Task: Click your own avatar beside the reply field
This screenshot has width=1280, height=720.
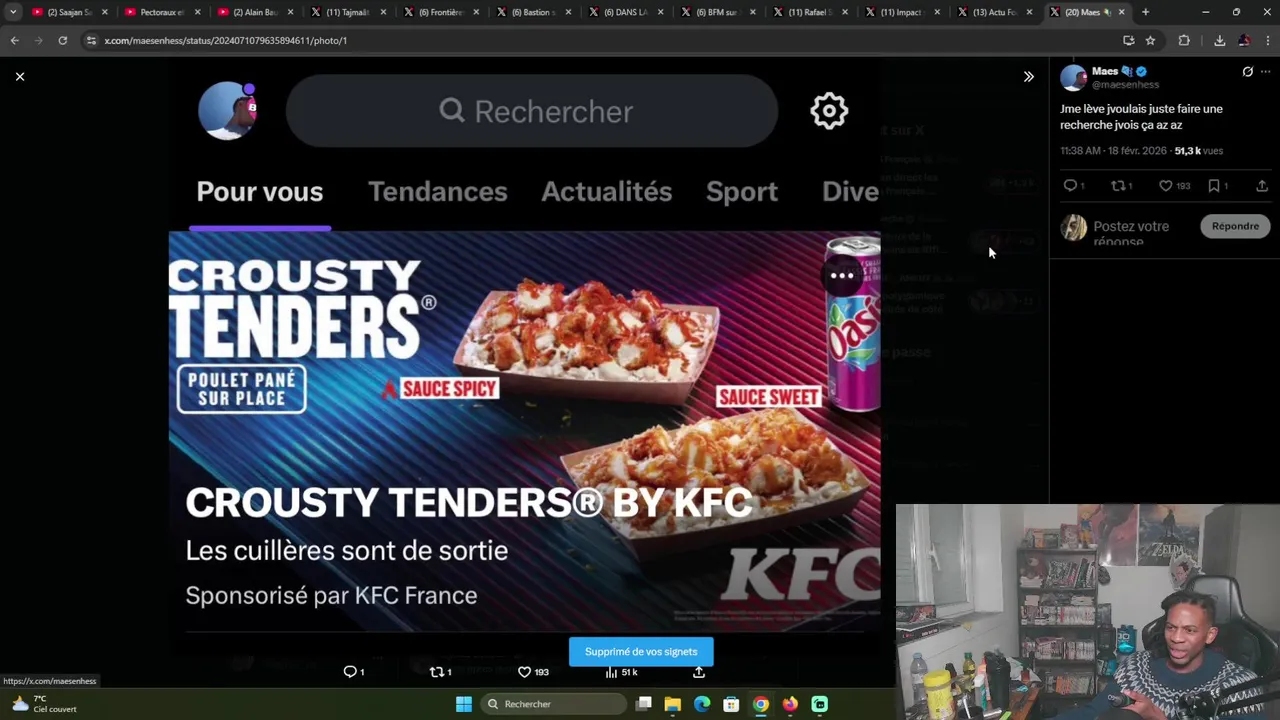Action: 1074,228
